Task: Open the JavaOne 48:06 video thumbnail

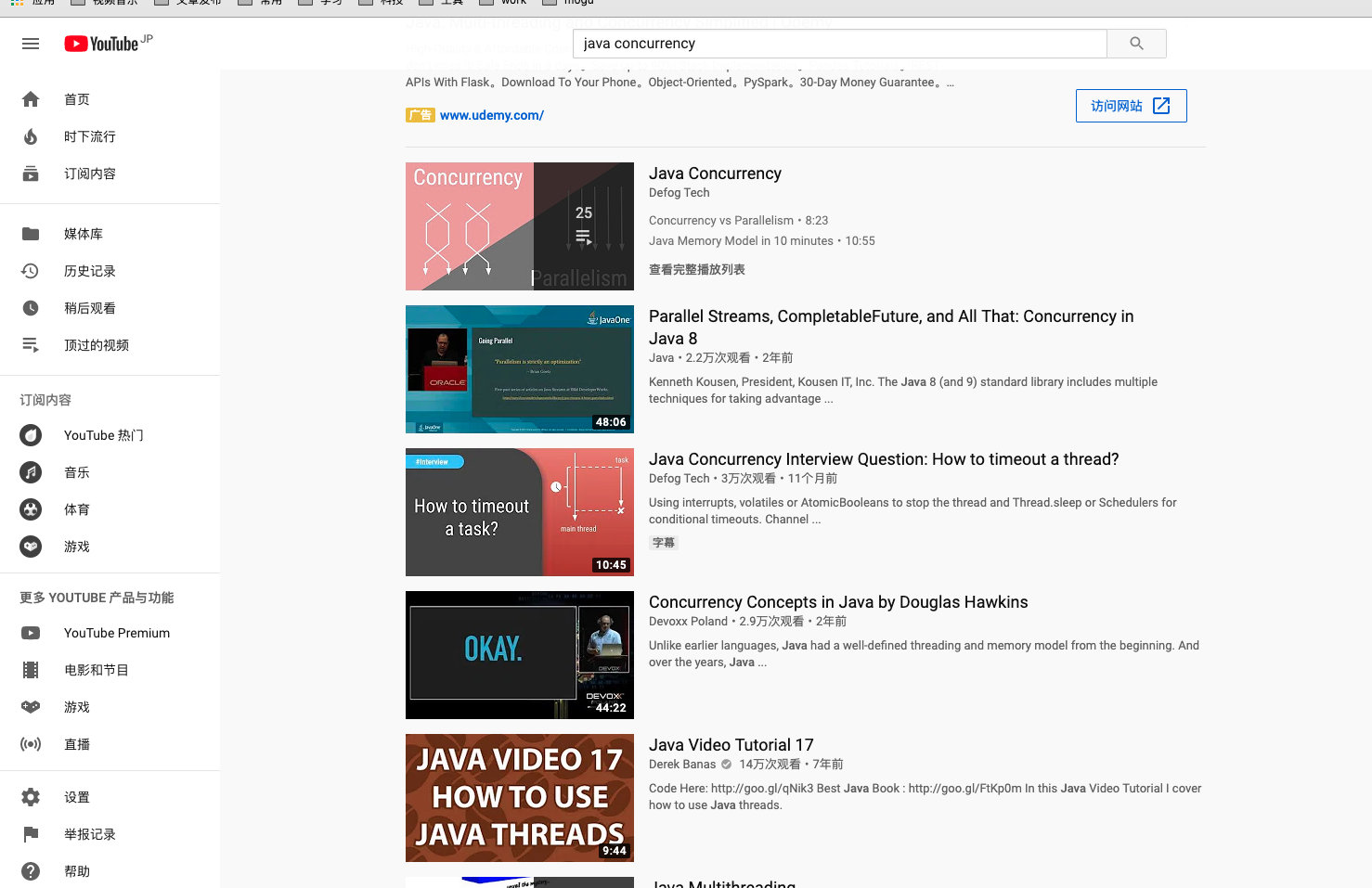Action: (520, 369)
